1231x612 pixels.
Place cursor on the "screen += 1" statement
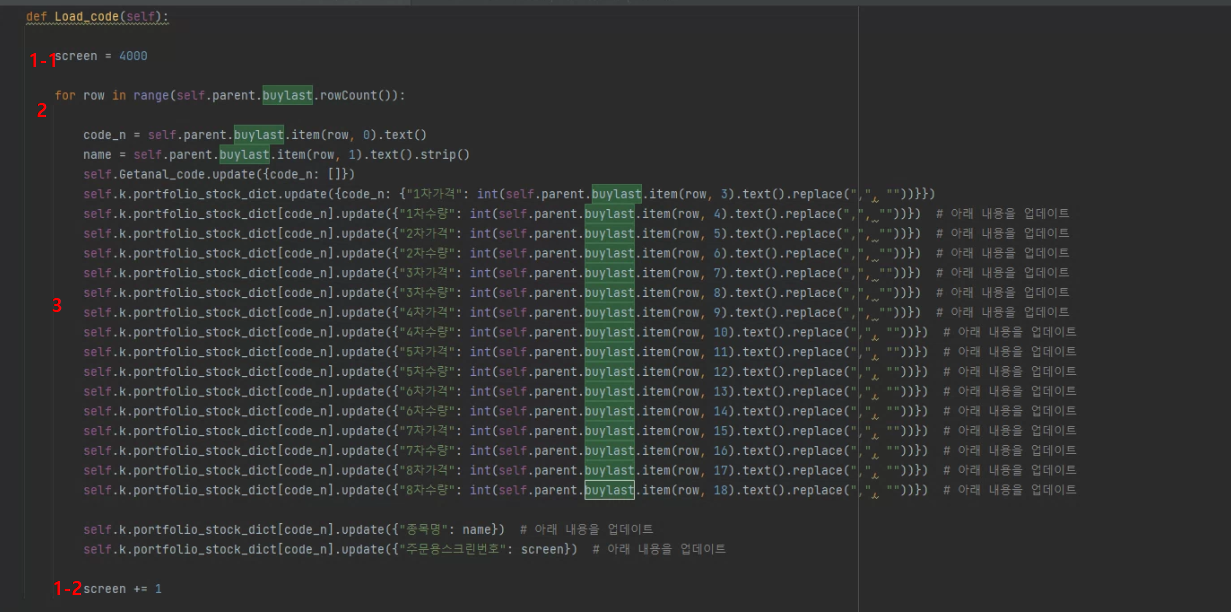click(x=122, y=589)
